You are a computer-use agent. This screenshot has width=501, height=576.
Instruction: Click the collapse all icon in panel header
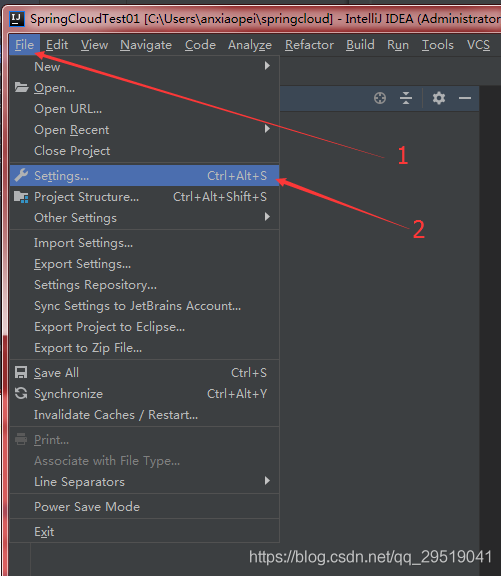(x=406, y=98)
